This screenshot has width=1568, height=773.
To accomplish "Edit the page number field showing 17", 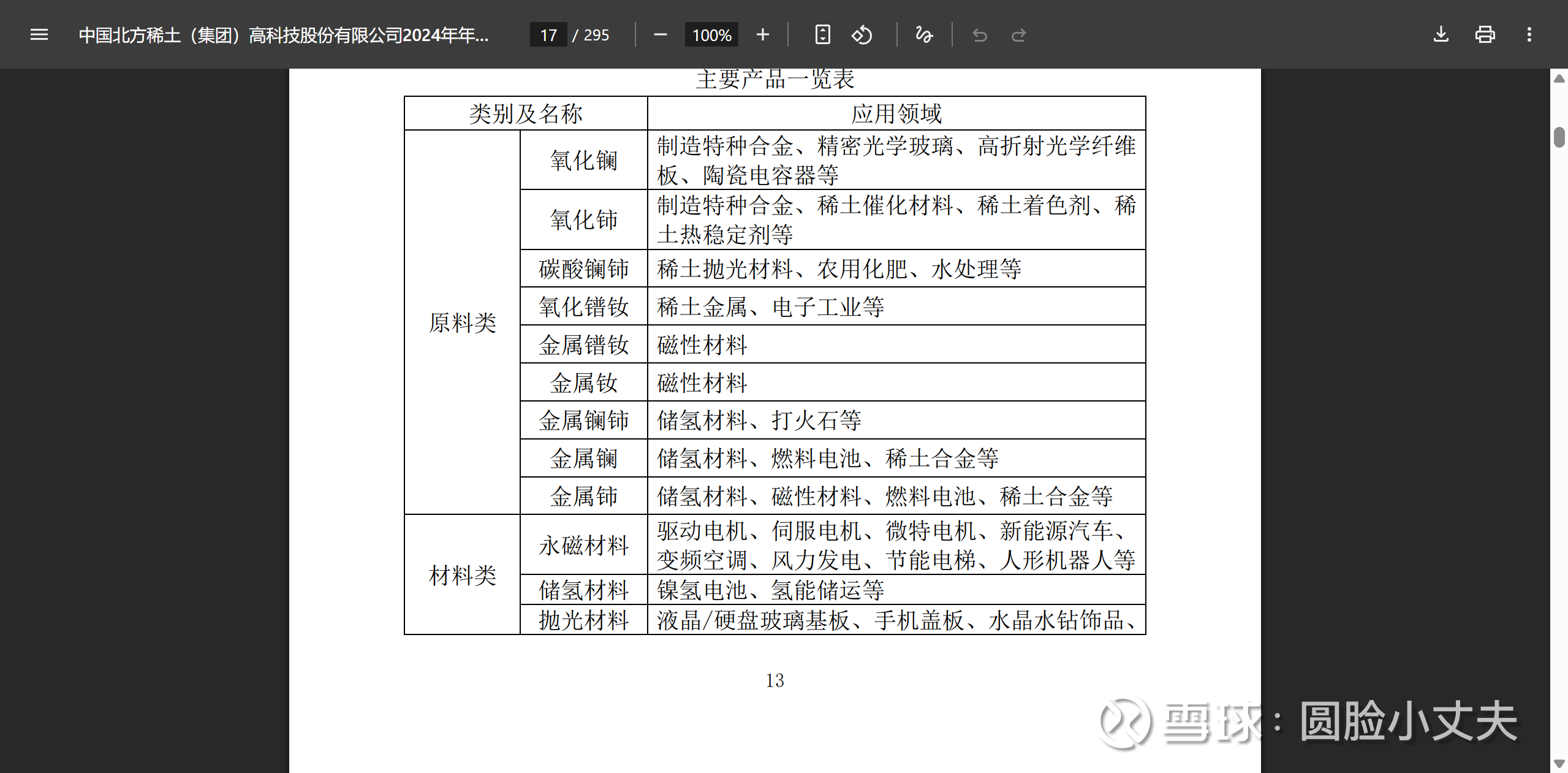I will point(548,35).
